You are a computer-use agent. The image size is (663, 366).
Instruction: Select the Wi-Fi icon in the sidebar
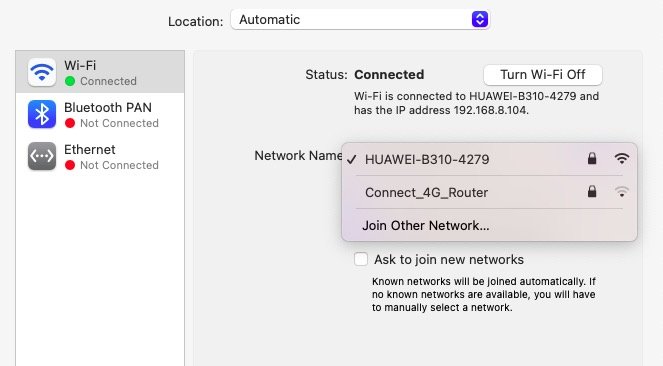coord(42,72)
